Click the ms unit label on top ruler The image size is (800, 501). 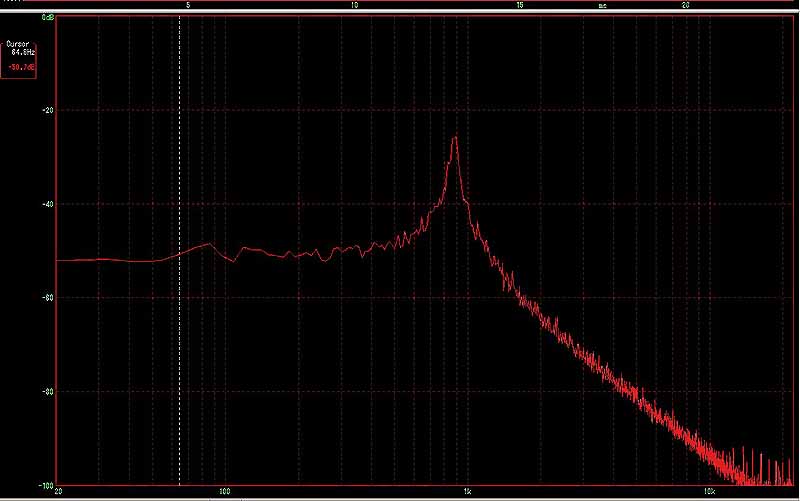(x=602, y=5)
